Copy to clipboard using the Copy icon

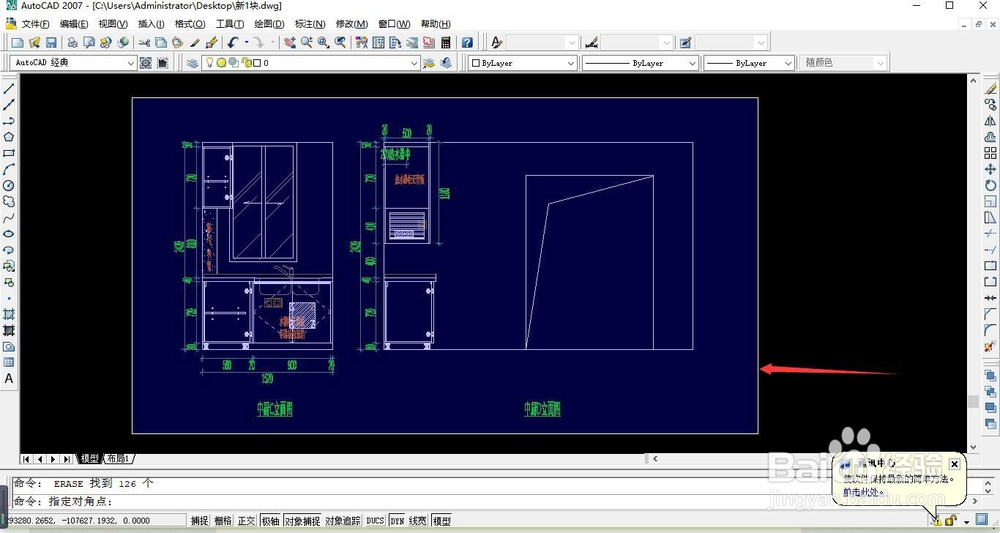coord(161,43)
